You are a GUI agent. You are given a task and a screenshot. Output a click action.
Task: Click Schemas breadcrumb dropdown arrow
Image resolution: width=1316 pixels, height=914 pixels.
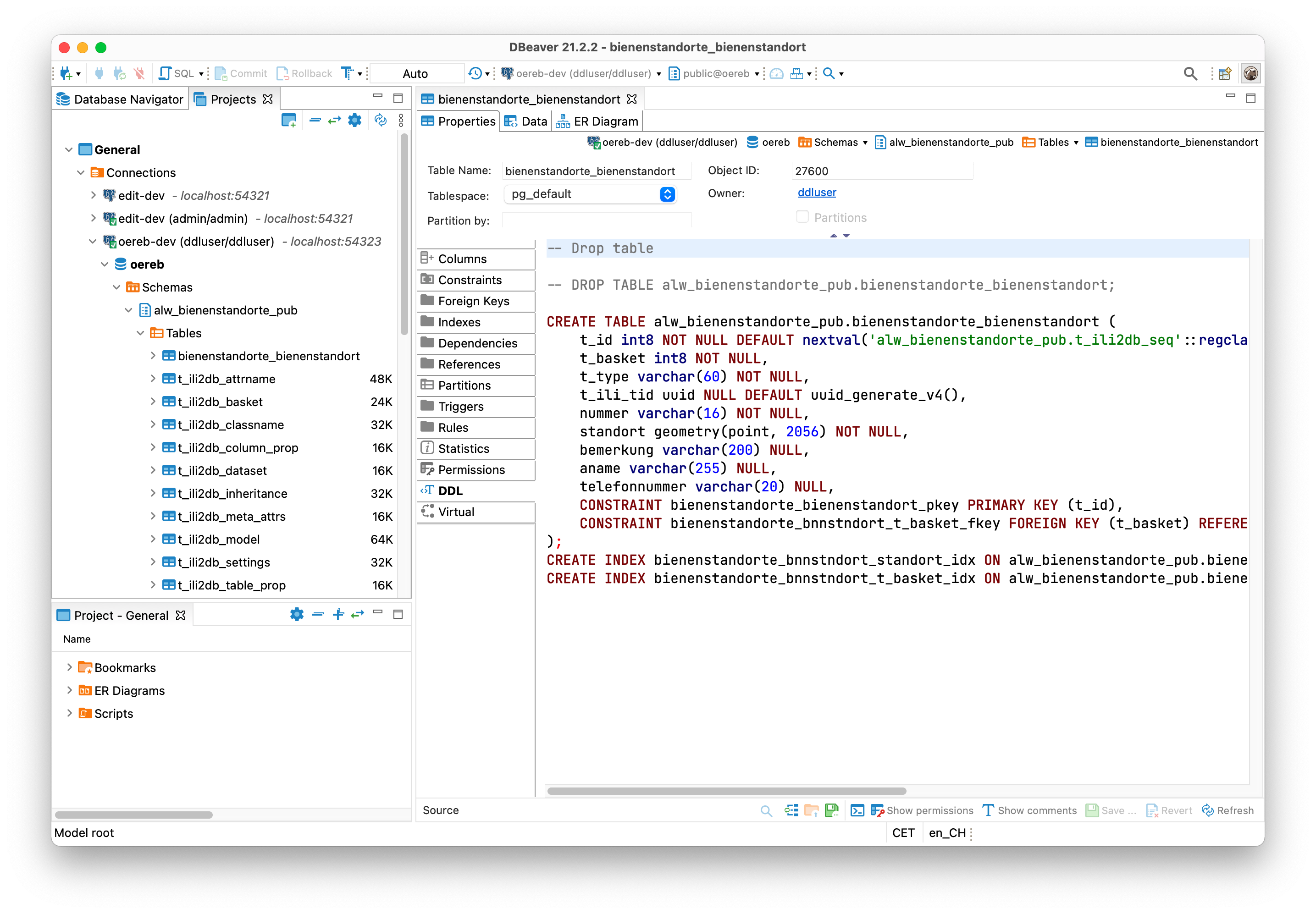(x=864, y=143)
